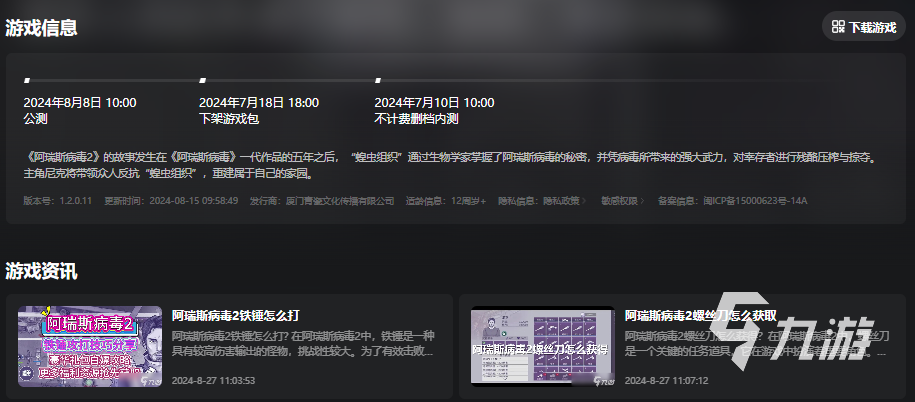Click the 更新时间 2024-08-15 09:58:49 text
The height and width of the screenshot is (402, 915).
171,201
